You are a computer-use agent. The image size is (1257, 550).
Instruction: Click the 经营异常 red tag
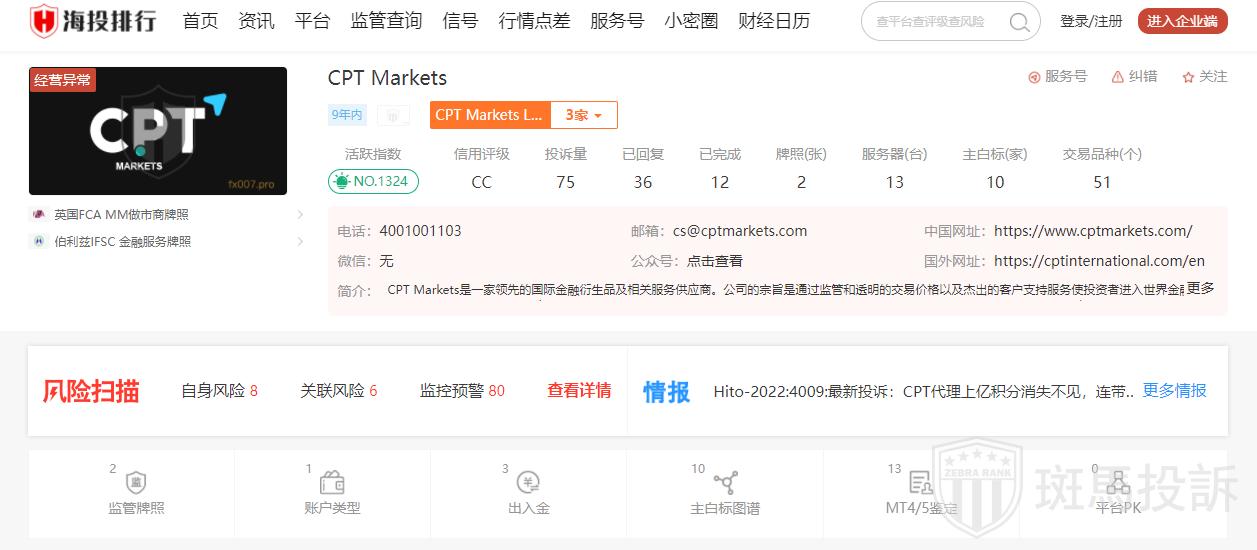pyautogui.click(x=62, y=80)
